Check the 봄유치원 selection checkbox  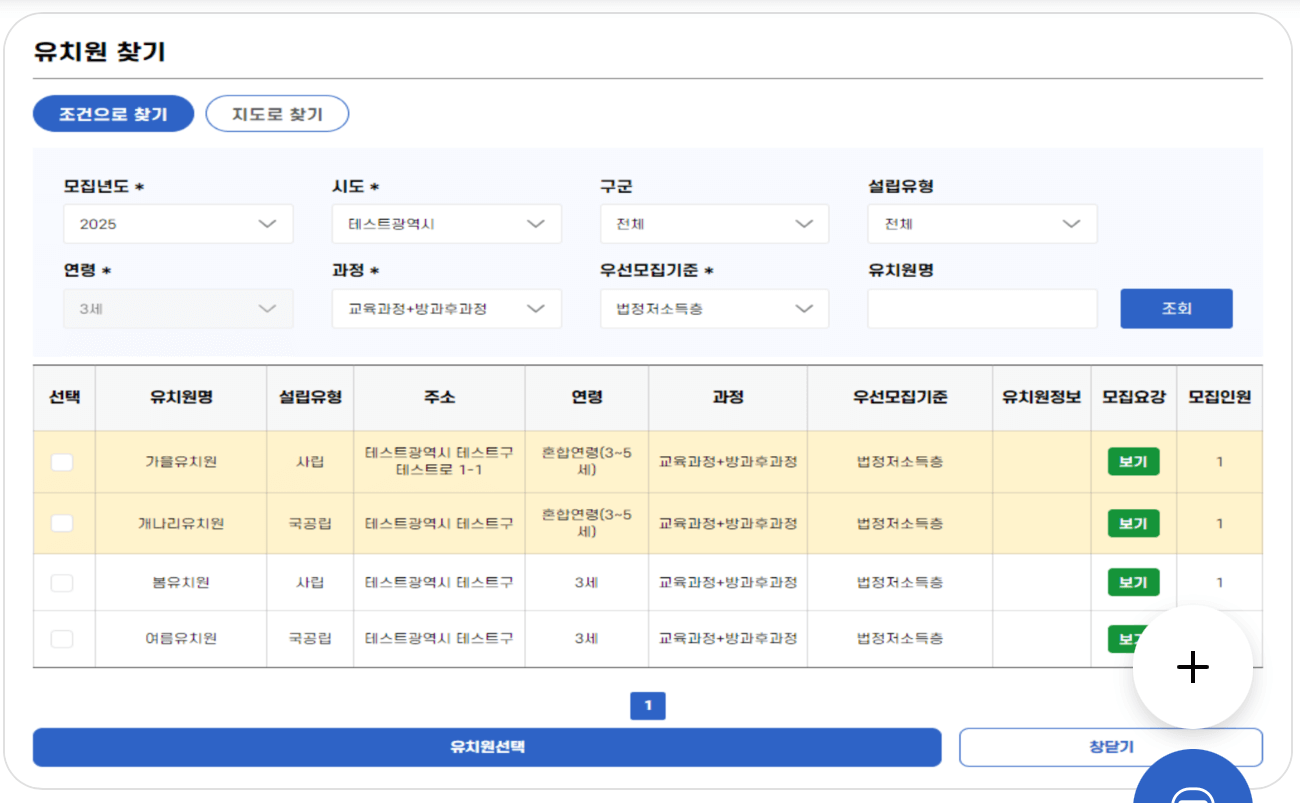(62, 582)
